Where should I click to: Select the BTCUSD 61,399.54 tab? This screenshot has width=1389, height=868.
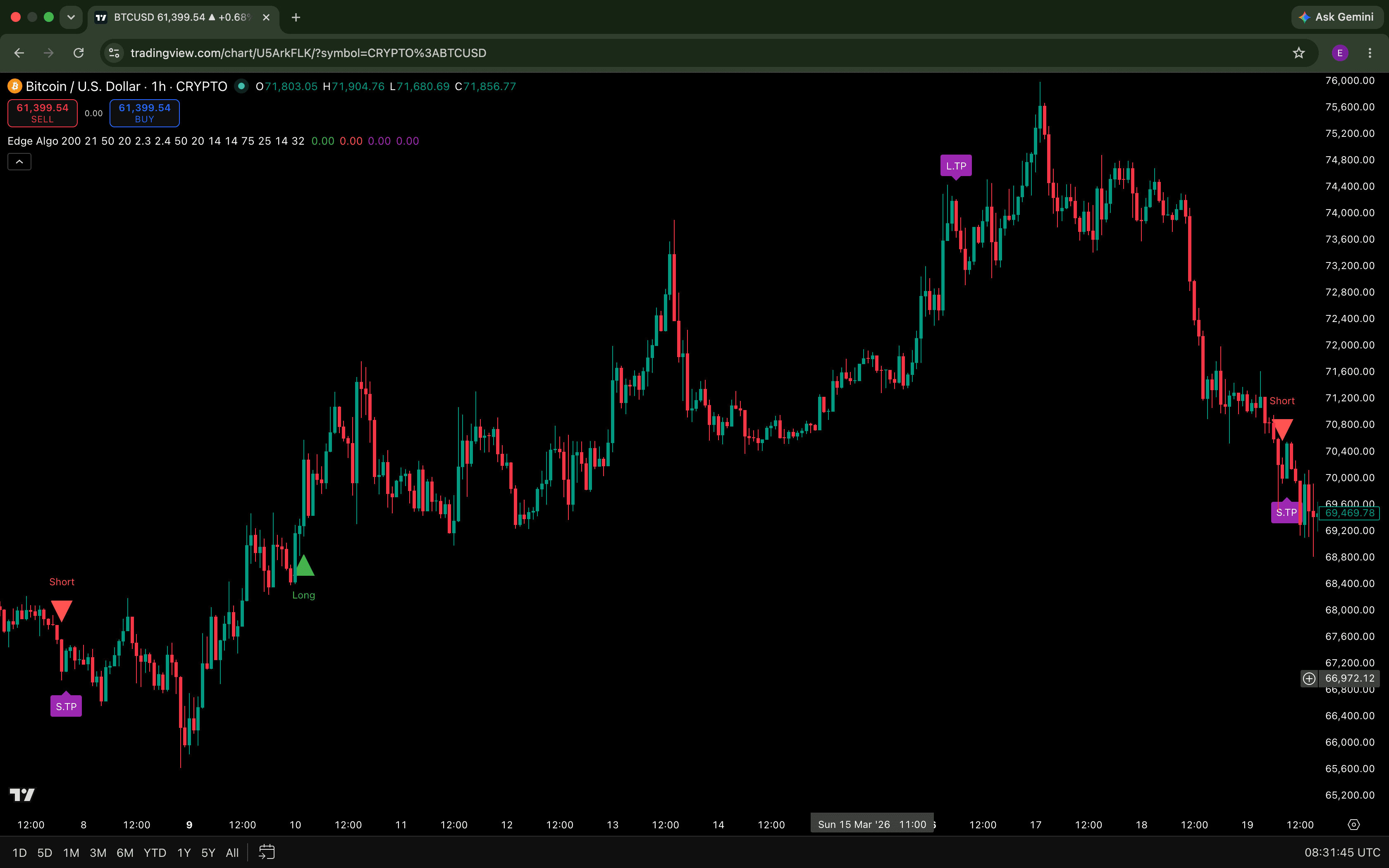tap(183, 17)
